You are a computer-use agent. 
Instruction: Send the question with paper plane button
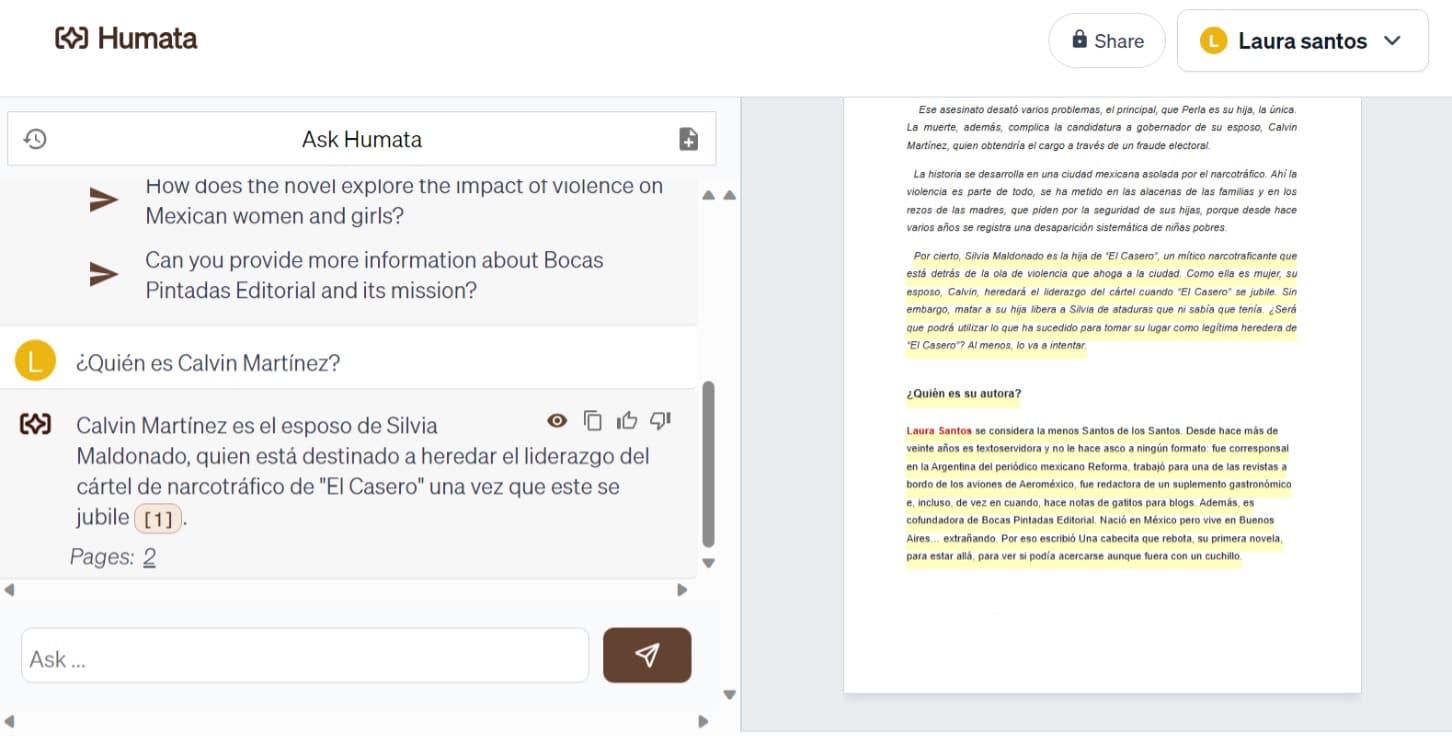tap(647, 655)
